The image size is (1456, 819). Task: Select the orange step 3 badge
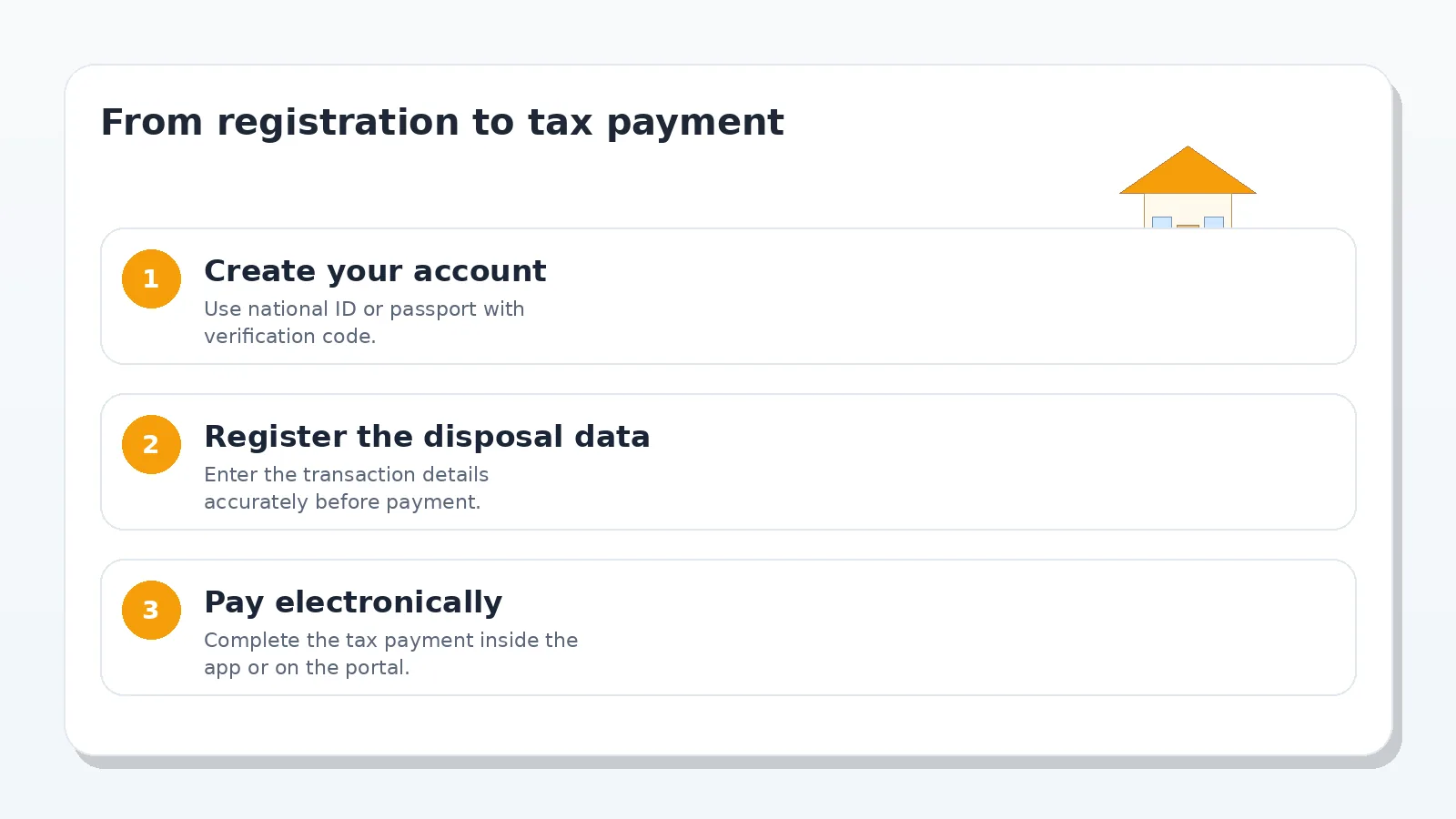(151, 610)
